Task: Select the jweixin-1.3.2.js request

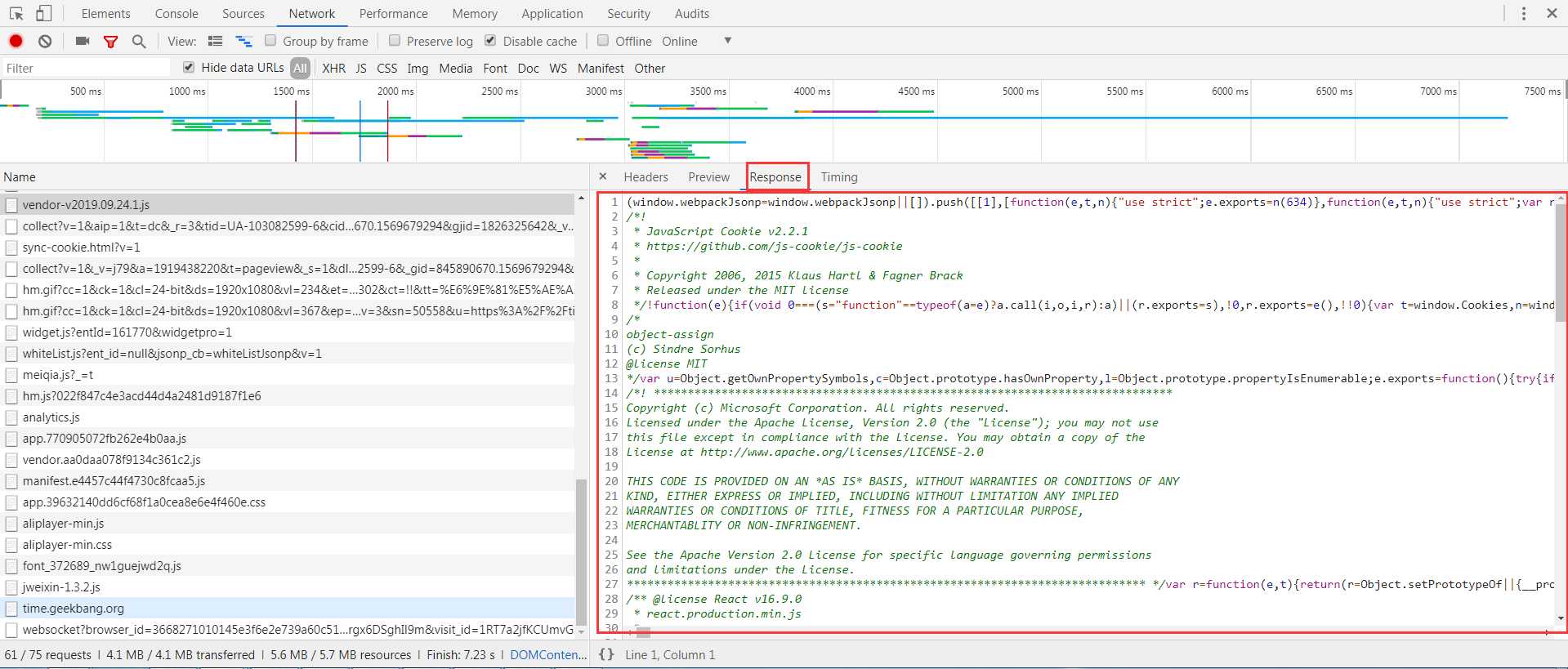Action: click(x=288, y=586)
